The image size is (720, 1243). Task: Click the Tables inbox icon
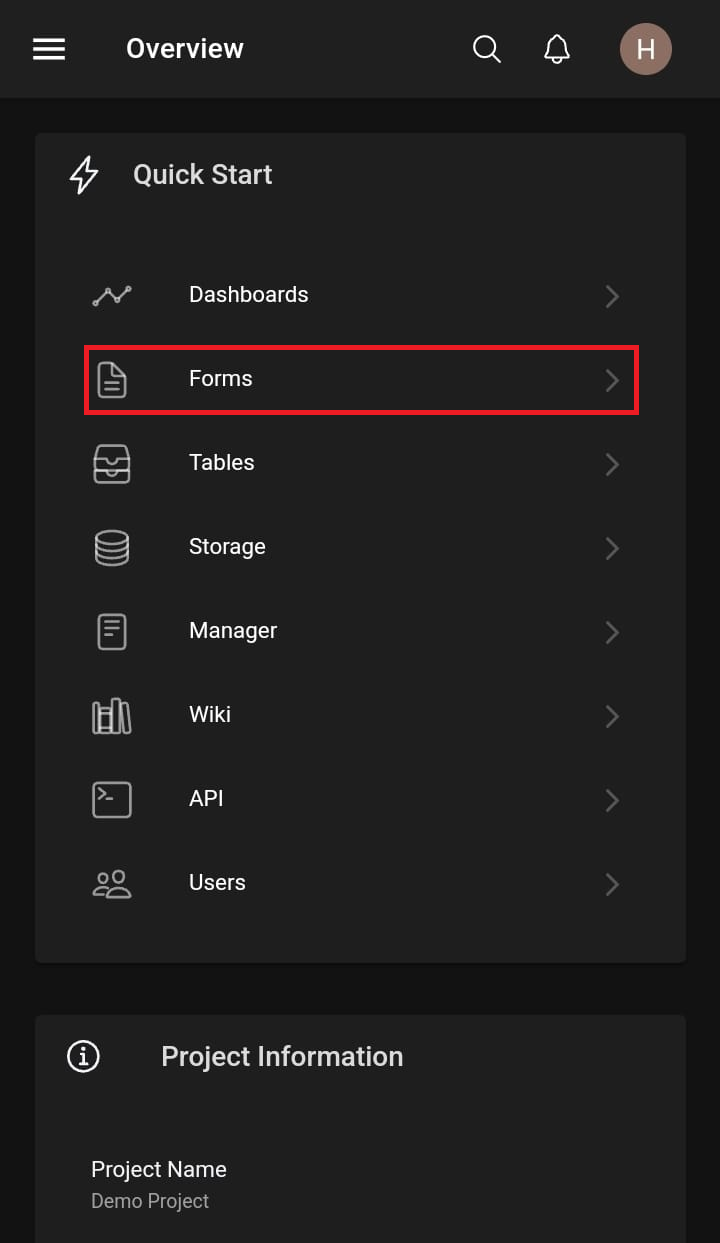[x=112, y=464]
